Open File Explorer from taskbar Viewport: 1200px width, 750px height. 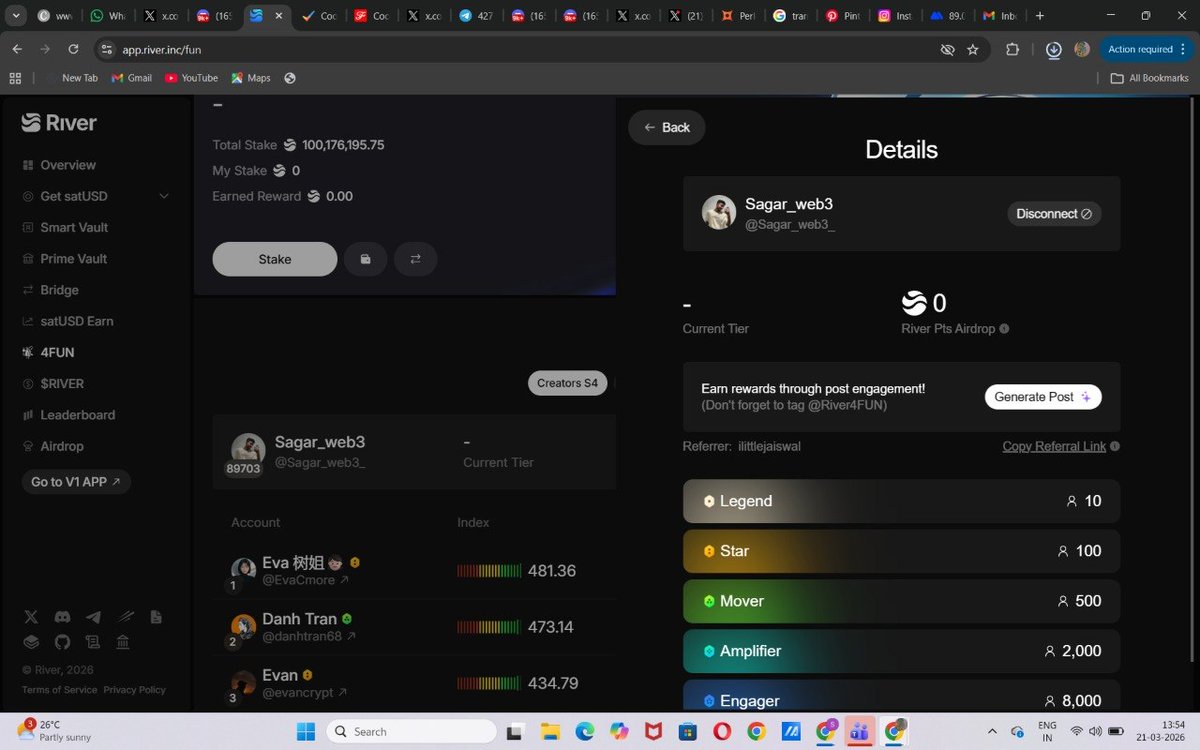tap(551, 731)
